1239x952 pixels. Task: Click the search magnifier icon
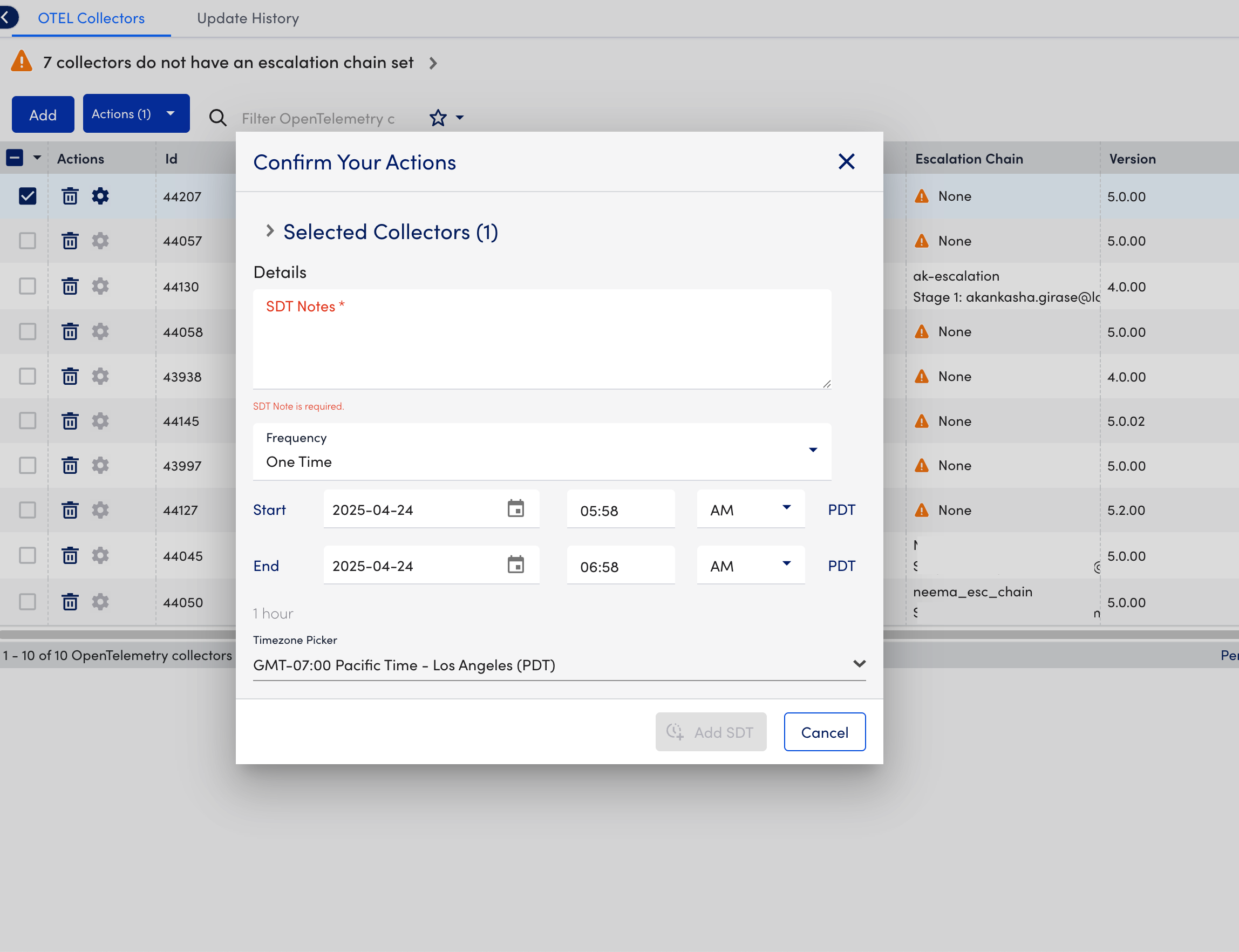217,118
